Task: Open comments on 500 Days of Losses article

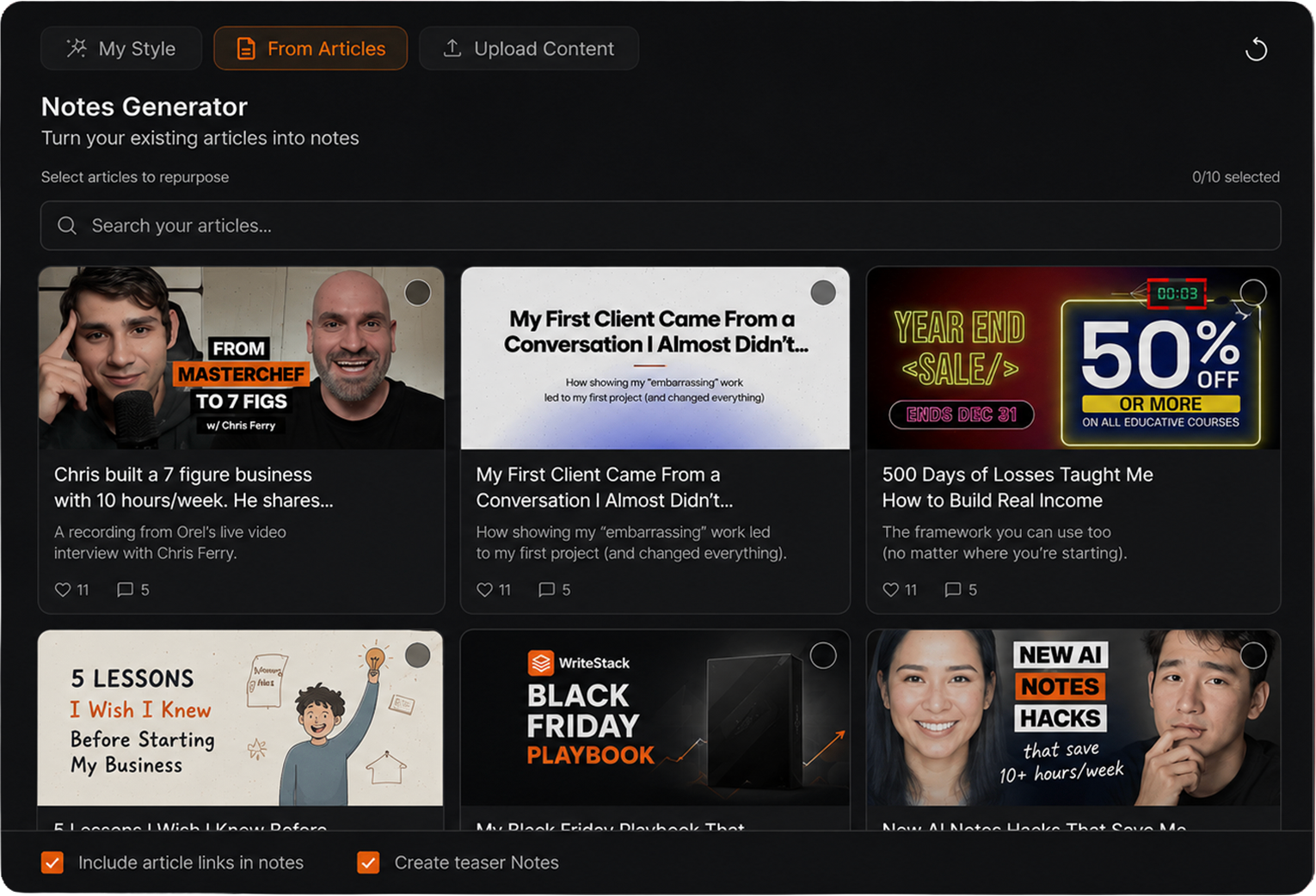Action: [x=952, y=590]
